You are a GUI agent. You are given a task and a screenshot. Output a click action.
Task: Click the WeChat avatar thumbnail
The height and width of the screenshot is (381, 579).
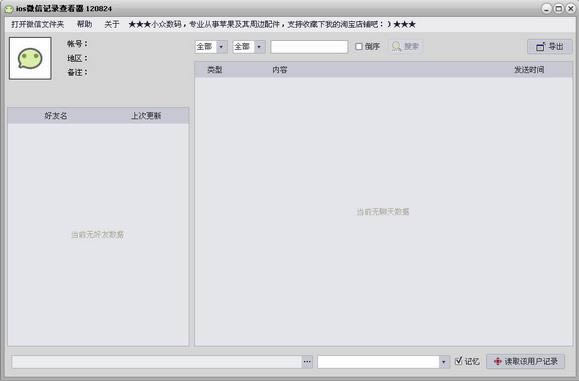(30, 58)
